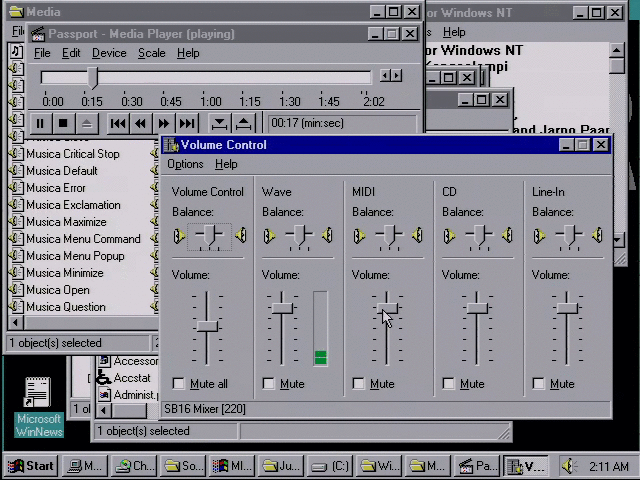The width and height of the screenshot is (640, 480).
Task: Select Musica Minimize sound file
Action: (65, 273)
